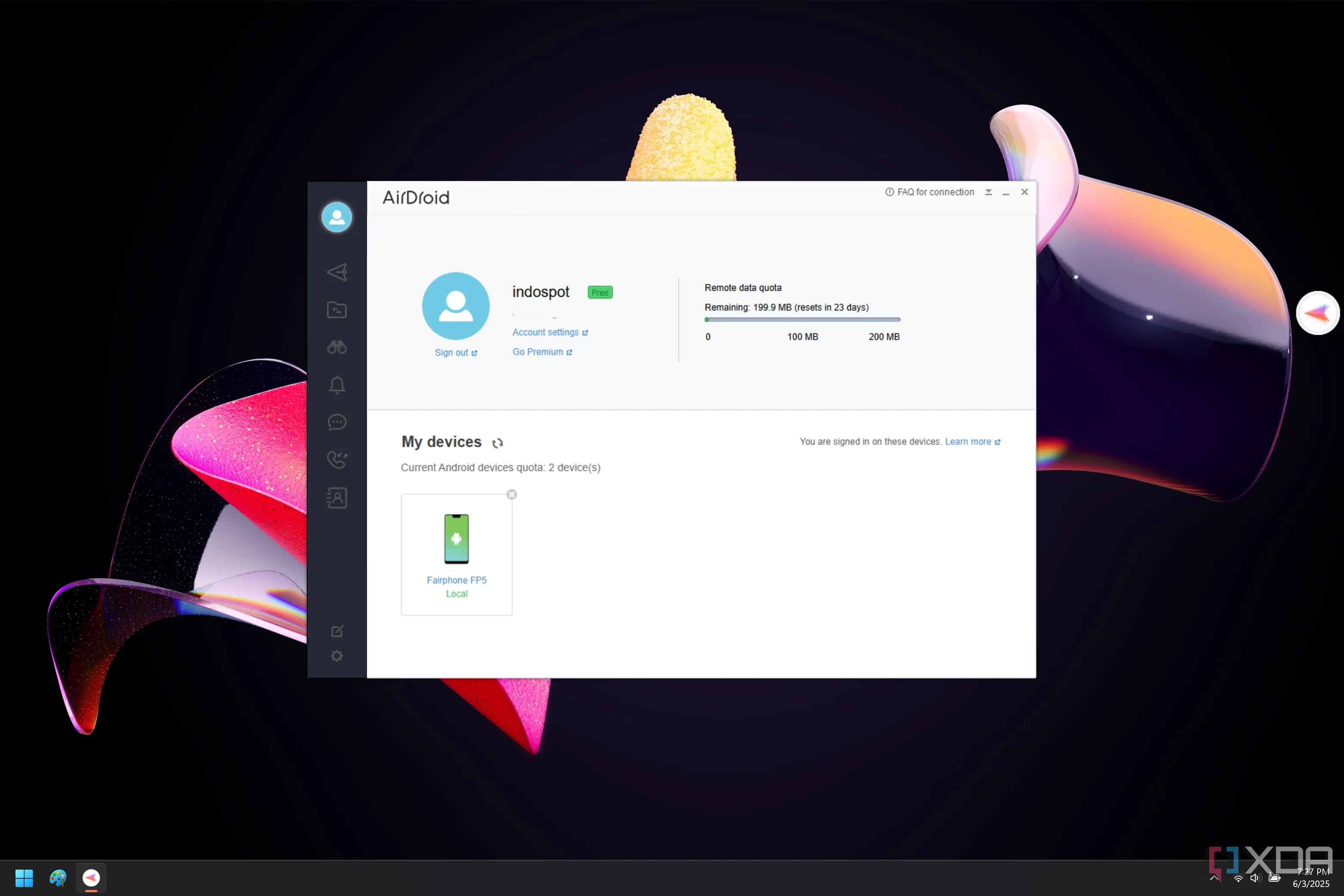Click the 'My devices' heading
Image resolution: width=1344 pixels, height=896 pixels.
point(441,442)
